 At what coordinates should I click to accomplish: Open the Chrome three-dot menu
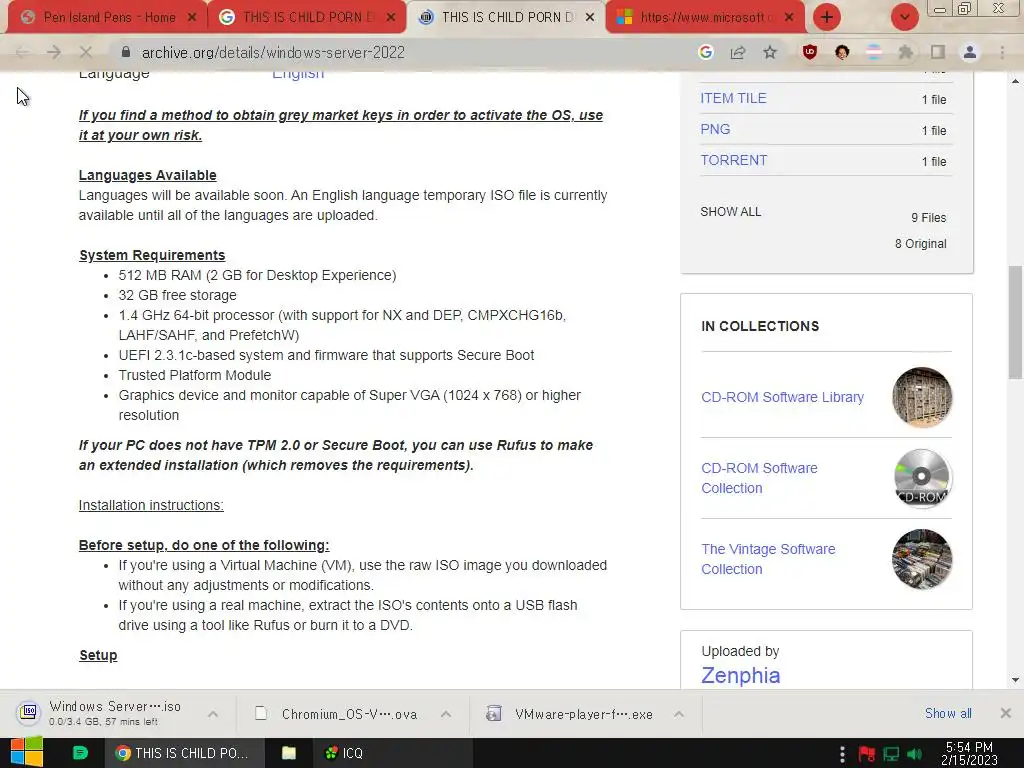click(x=1002, y=52)
